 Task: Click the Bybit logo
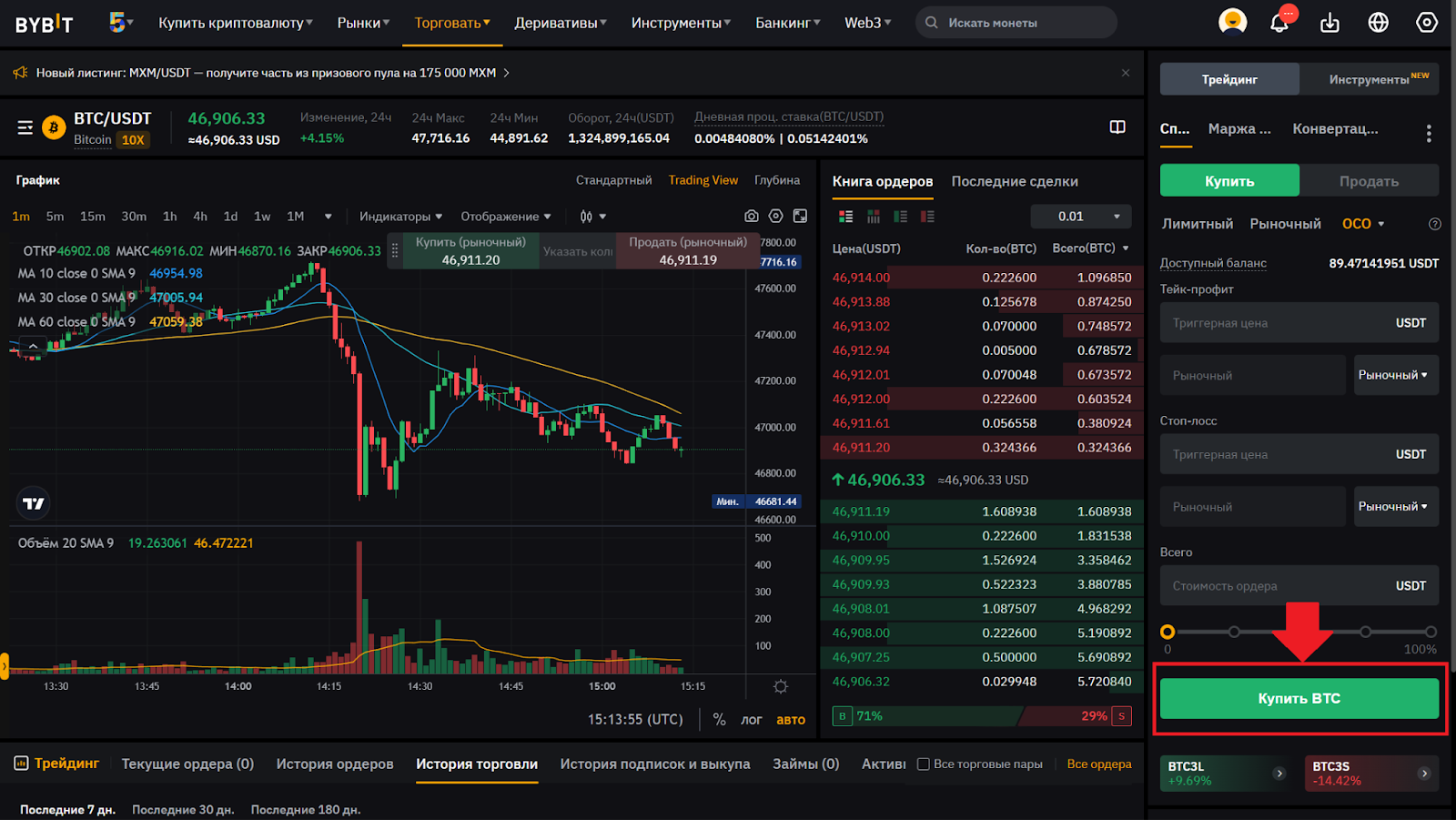[x=44, y=24]
